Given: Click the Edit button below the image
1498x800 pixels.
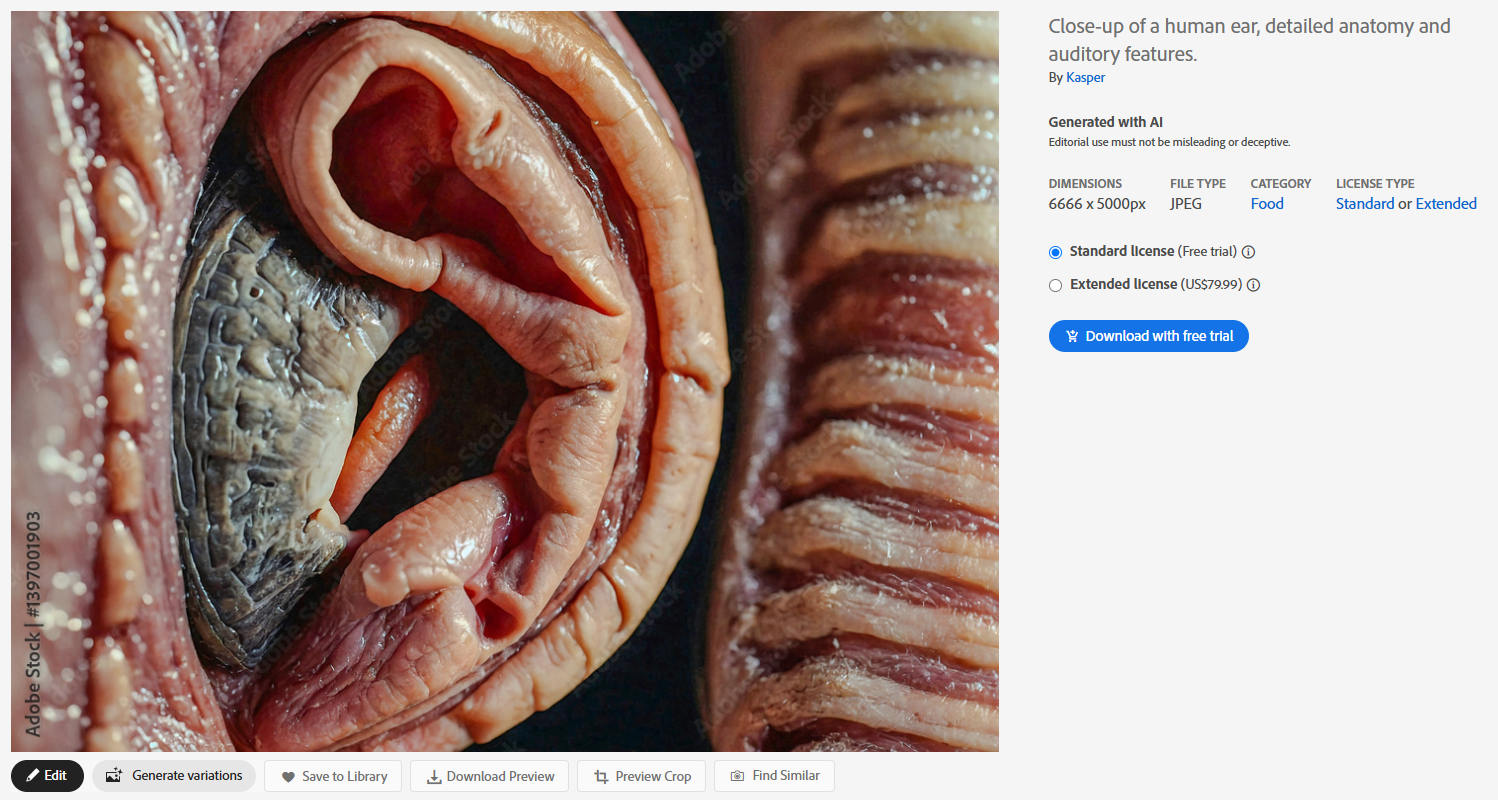Looking at the screenshot, I should 47,775.
